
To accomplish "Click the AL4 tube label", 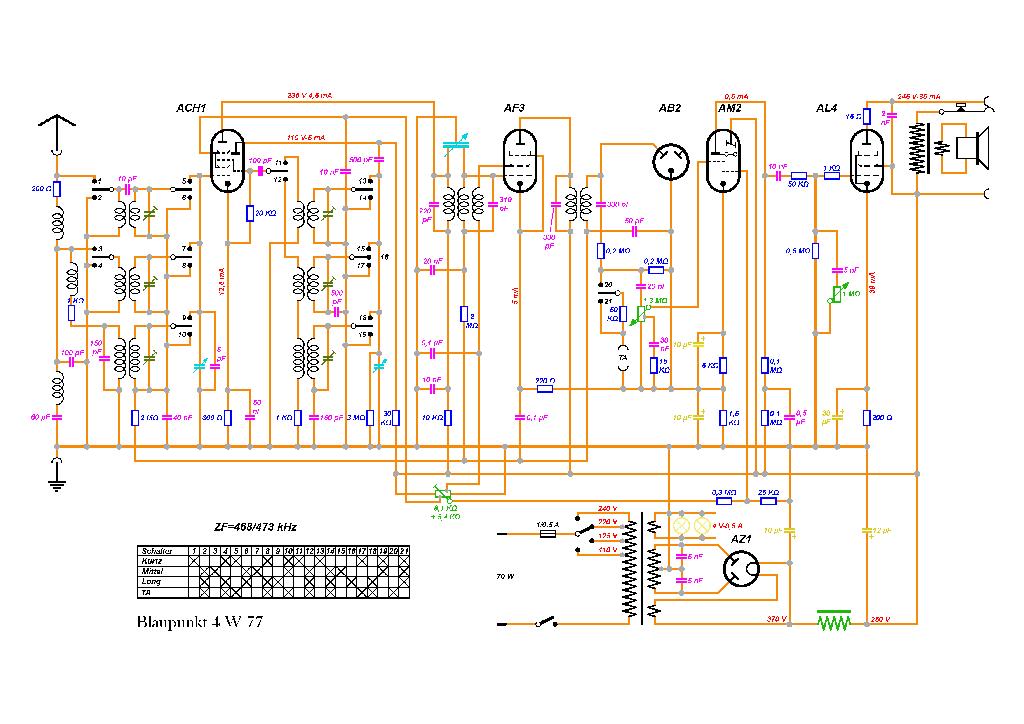I will 826,108.
